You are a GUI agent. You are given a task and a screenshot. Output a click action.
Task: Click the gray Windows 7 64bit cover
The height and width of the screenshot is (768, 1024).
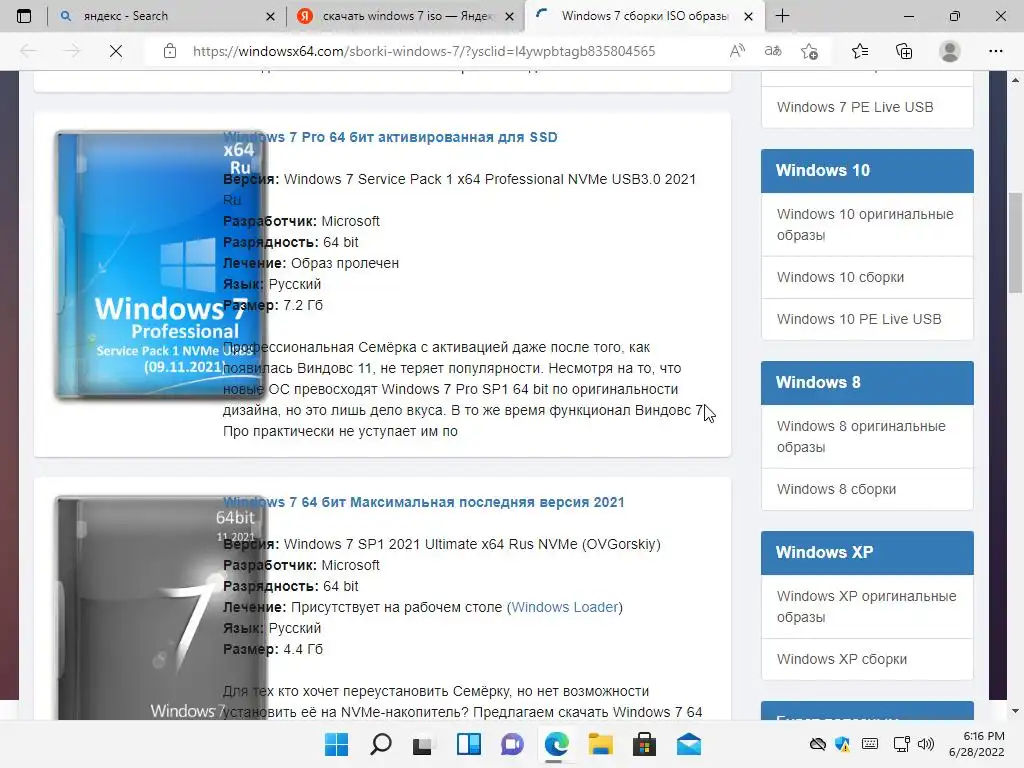coord(159,607)
